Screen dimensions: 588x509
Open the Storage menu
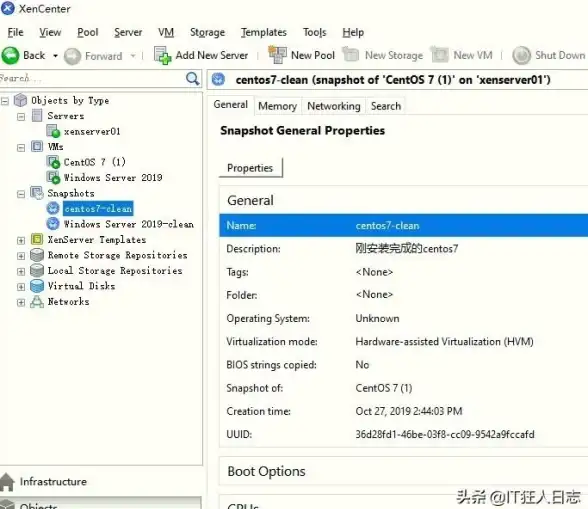(x=207, y=33)
